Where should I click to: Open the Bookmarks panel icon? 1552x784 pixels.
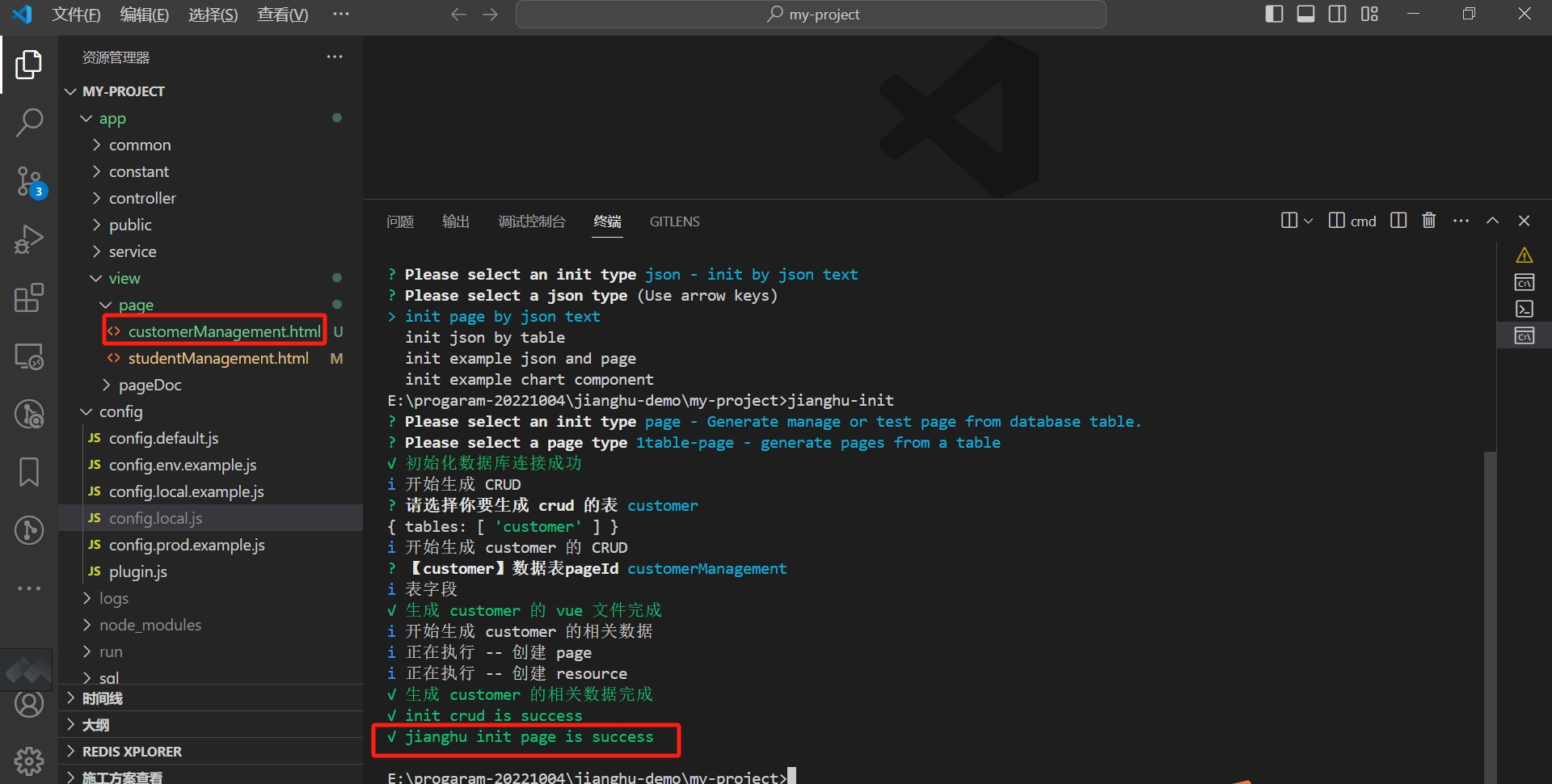[29, 472]
